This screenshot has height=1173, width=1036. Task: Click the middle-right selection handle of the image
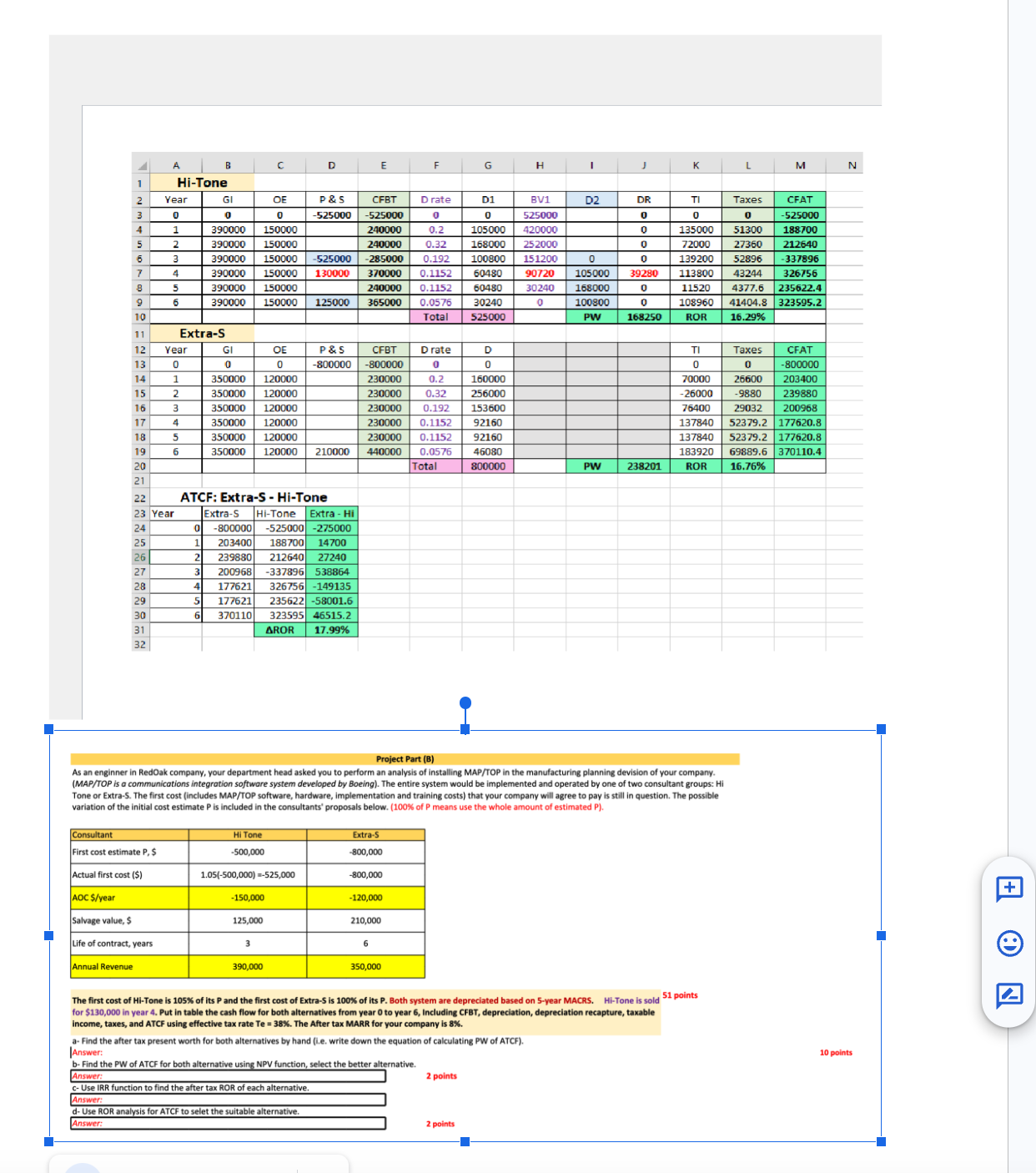point(881,935)
